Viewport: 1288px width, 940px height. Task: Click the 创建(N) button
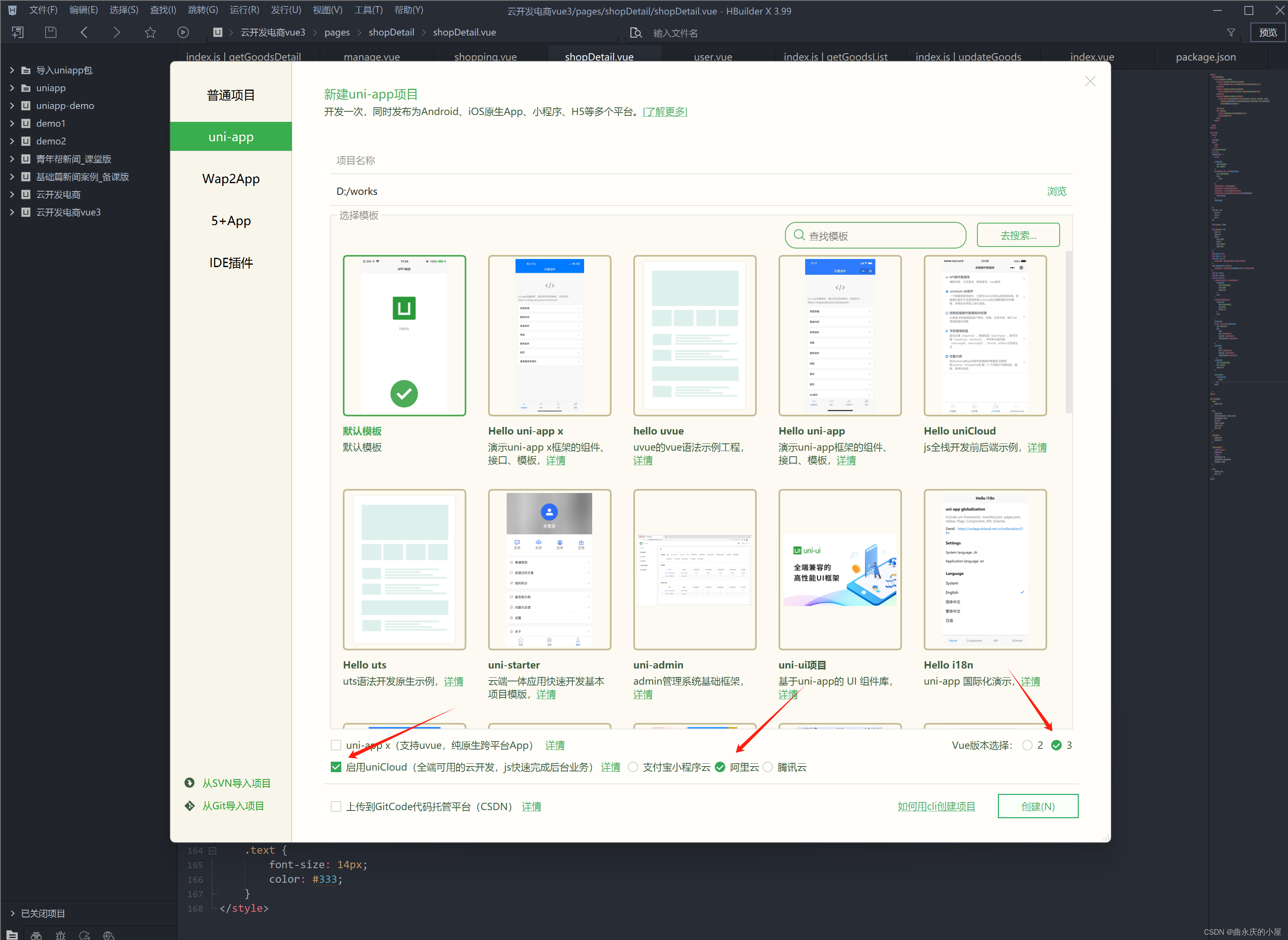click(x=1037, y=806)
